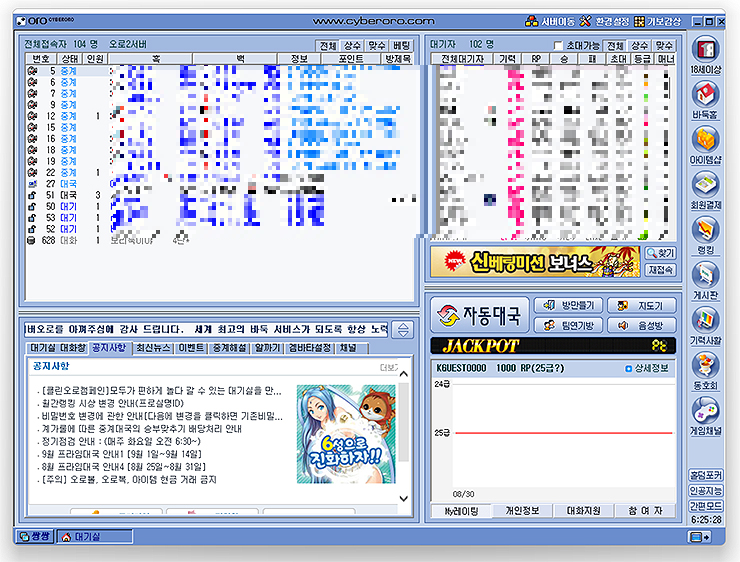The width and height of the screenshot is (740, 562).
Task: Open the 인공지능 AI button
Action: point(706,491)
